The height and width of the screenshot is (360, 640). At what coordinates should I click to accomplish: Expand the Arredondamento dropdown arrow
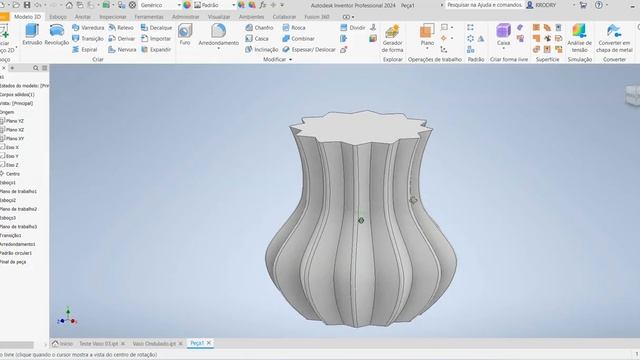tap(218, 49)
